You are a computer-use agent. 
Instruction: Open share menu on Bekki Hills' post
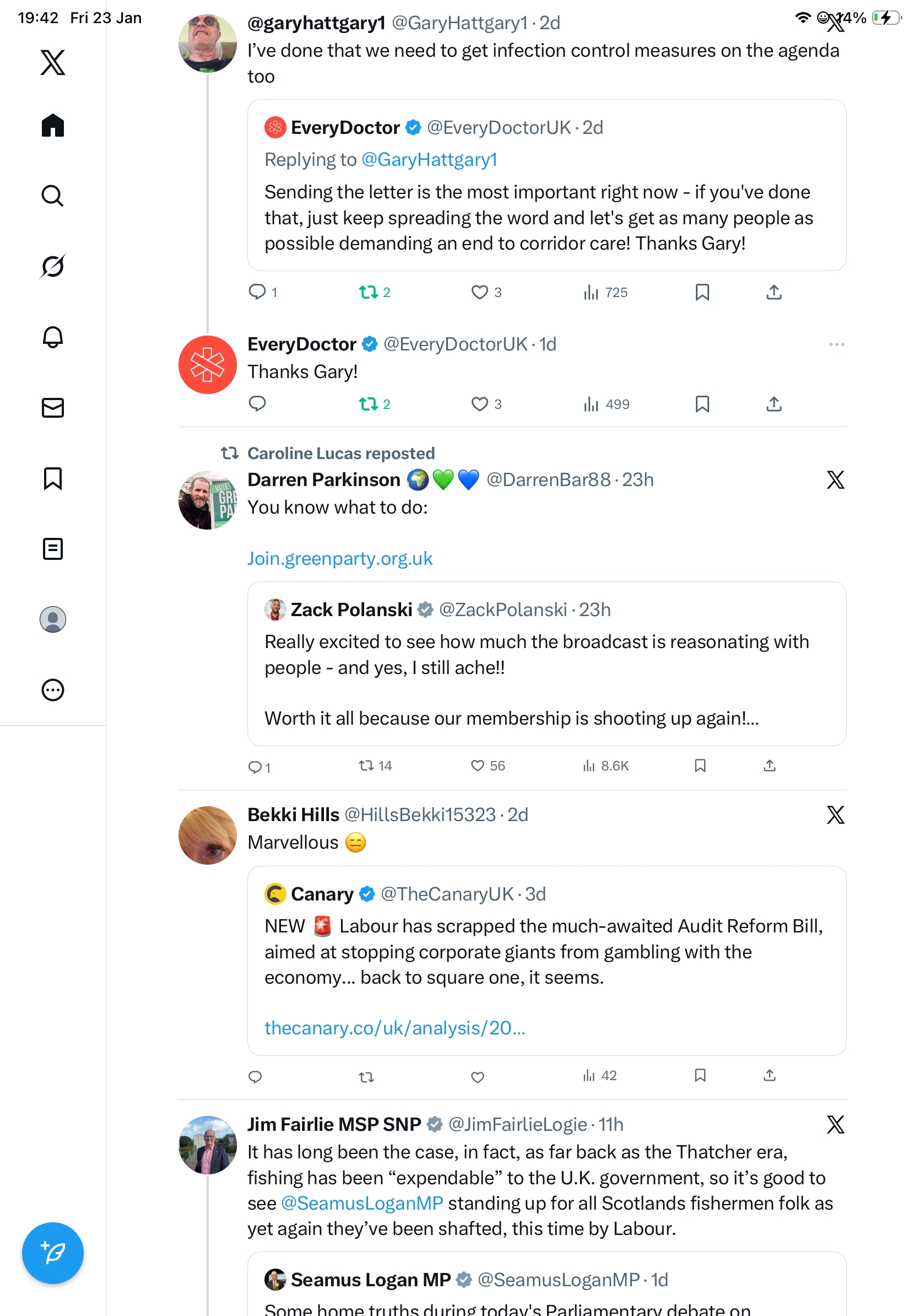pos(769,1075)
